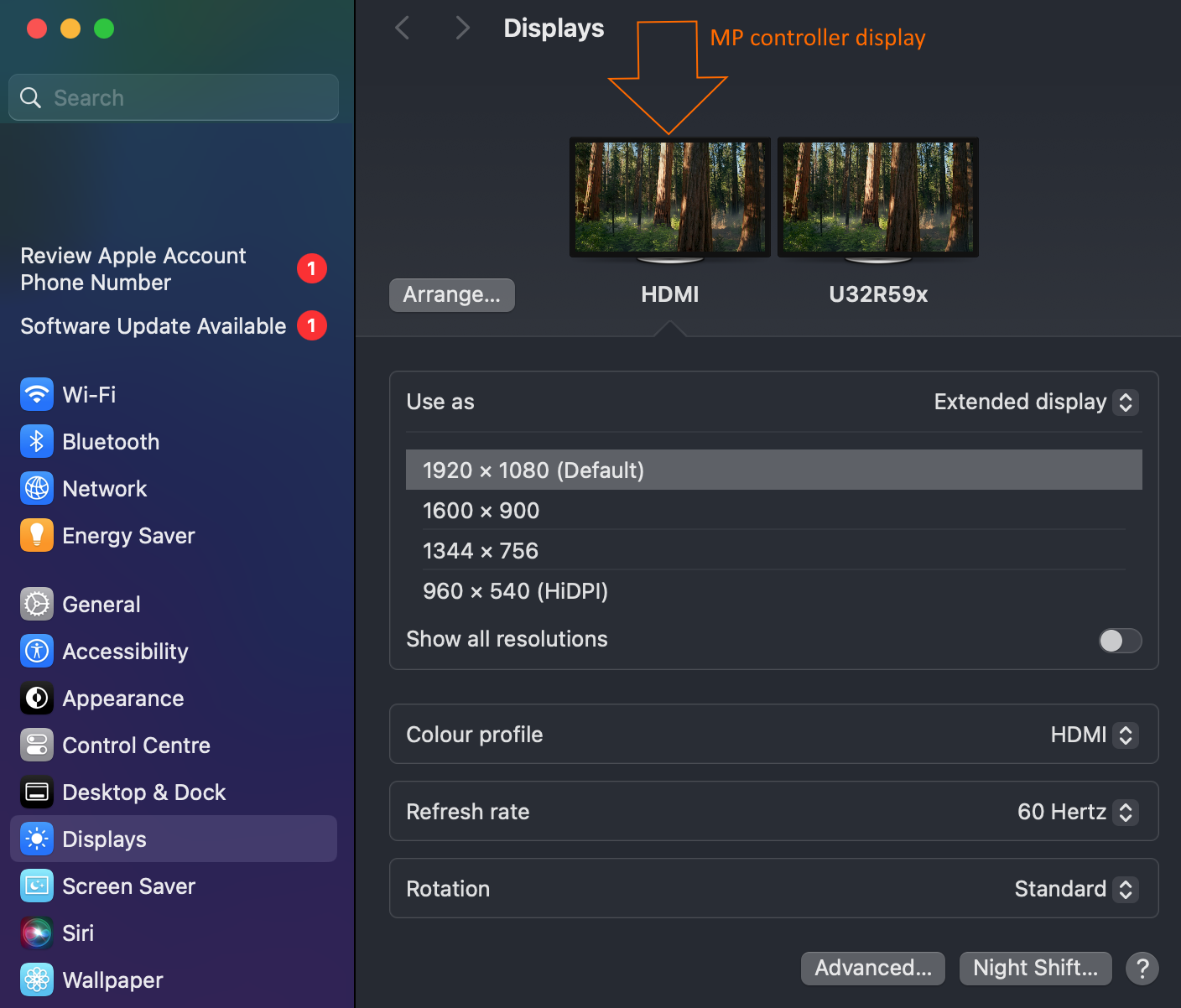The height and width of the screenshot is (1008, 1181).
Task: Open Energy Saver lightbulb icon
Action: click(36, 535)
